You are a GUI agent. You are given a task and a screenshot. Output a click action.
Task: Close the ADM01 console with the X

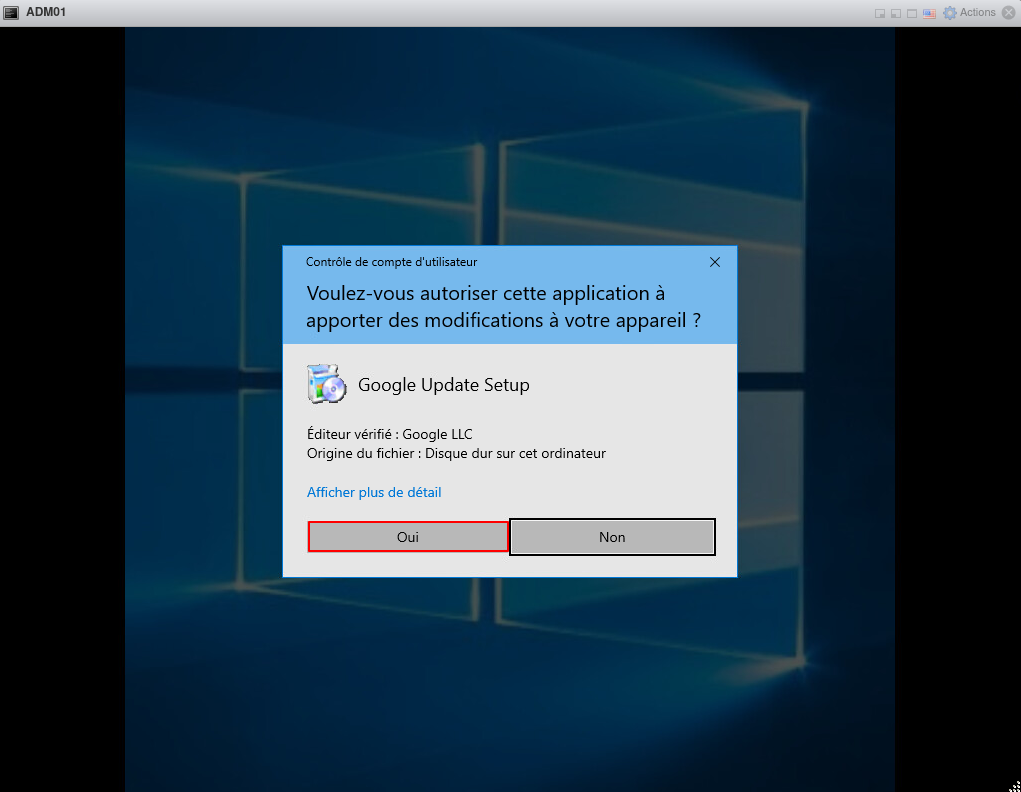click(x=1009, y=13)
